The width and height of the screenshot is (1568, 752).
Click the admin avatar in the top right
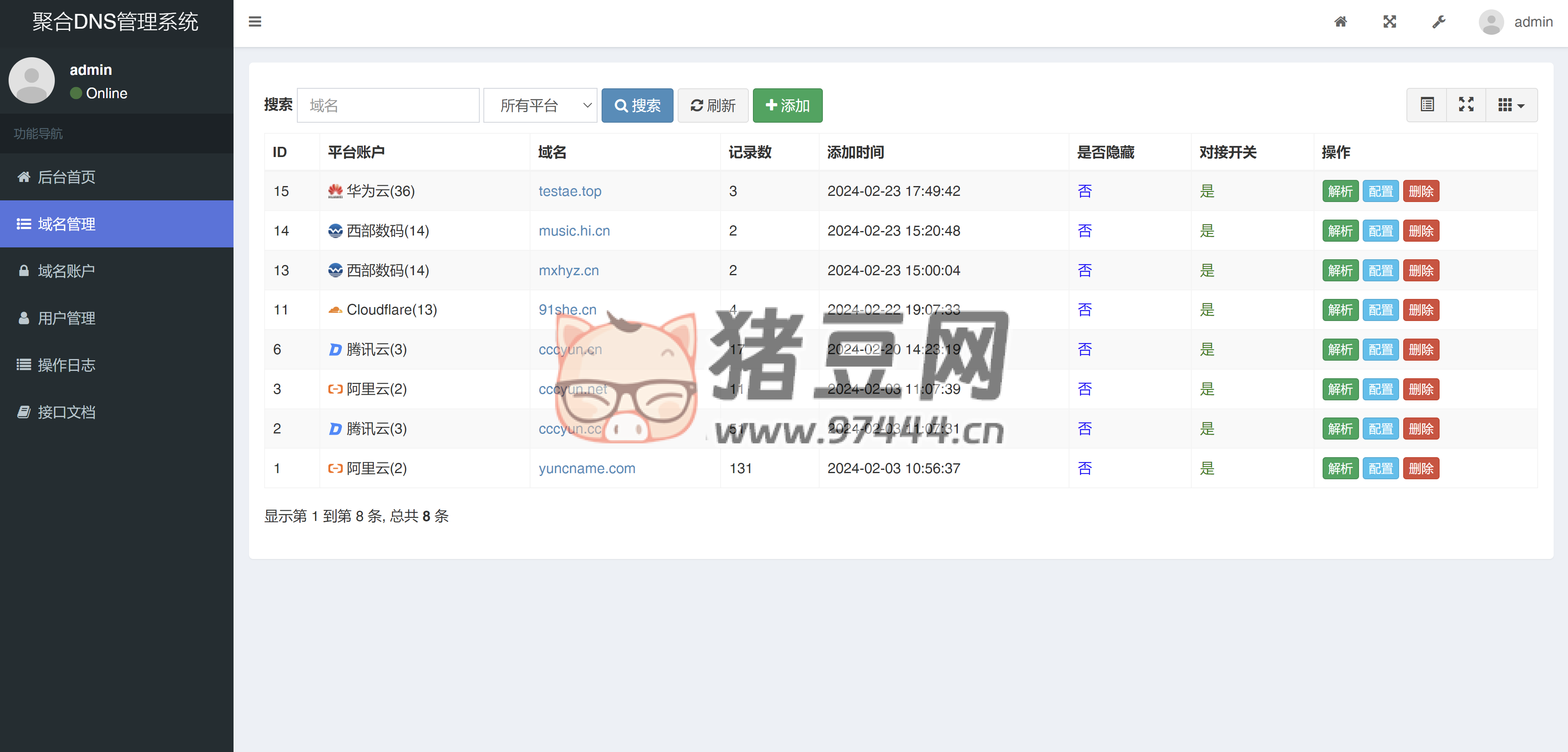pos(1491,22)
